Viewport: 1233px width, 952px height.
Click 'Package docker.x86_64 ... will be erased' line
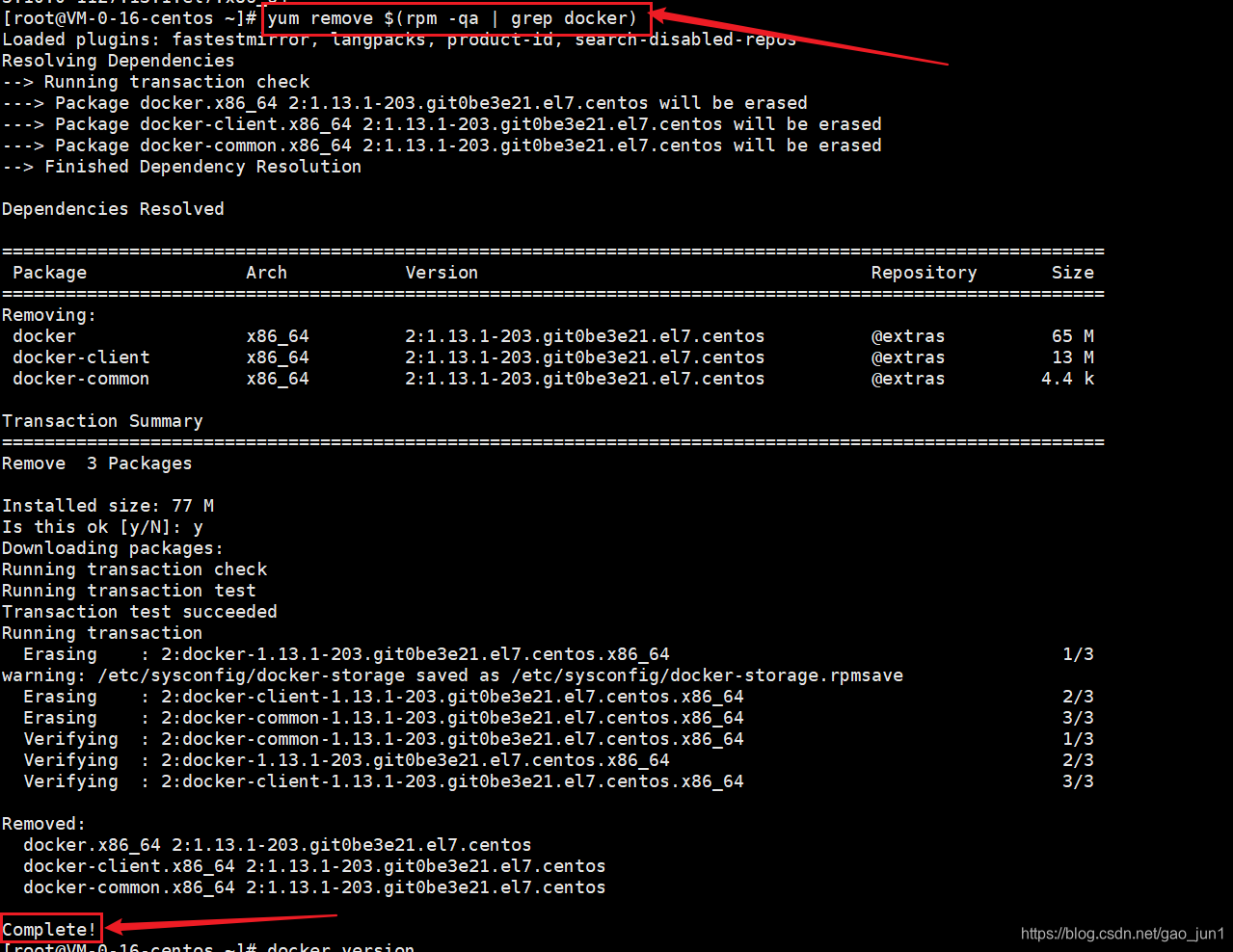point(405,103)
